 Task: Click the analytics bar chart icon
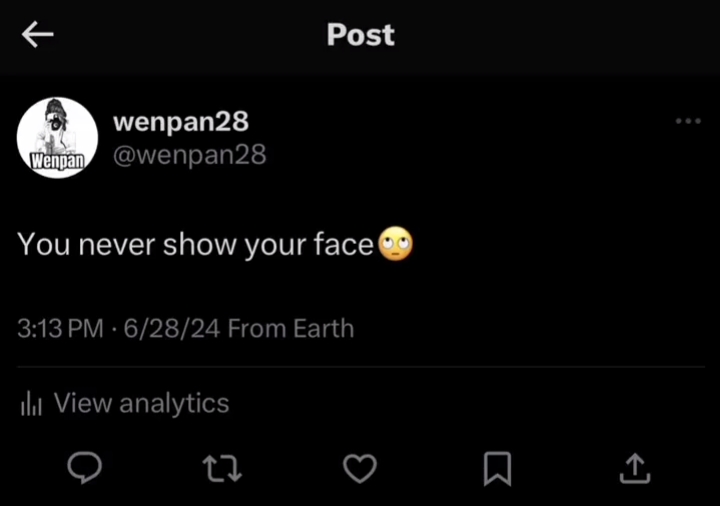31,404
